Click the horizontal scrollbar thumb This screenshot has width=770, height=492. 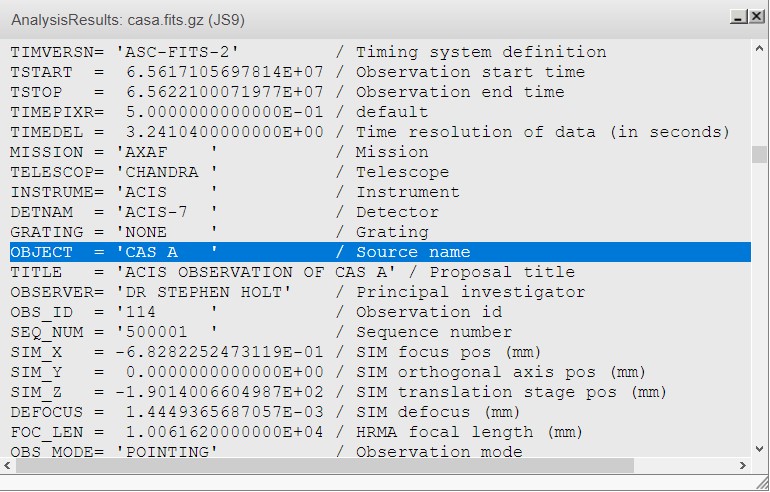point(320,466)
